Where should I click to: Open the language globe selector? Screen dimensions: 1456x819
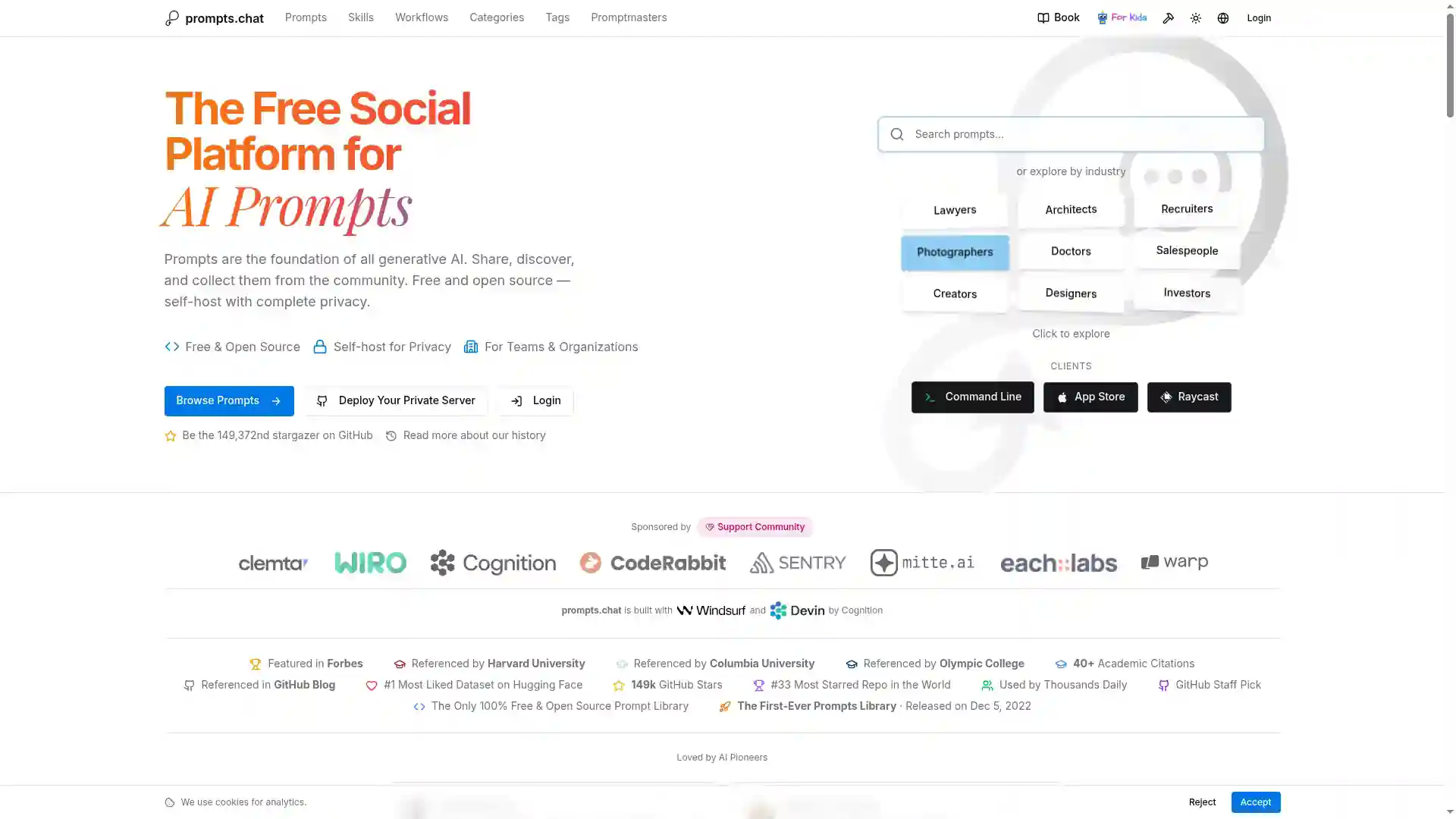tap(1223, 18)
